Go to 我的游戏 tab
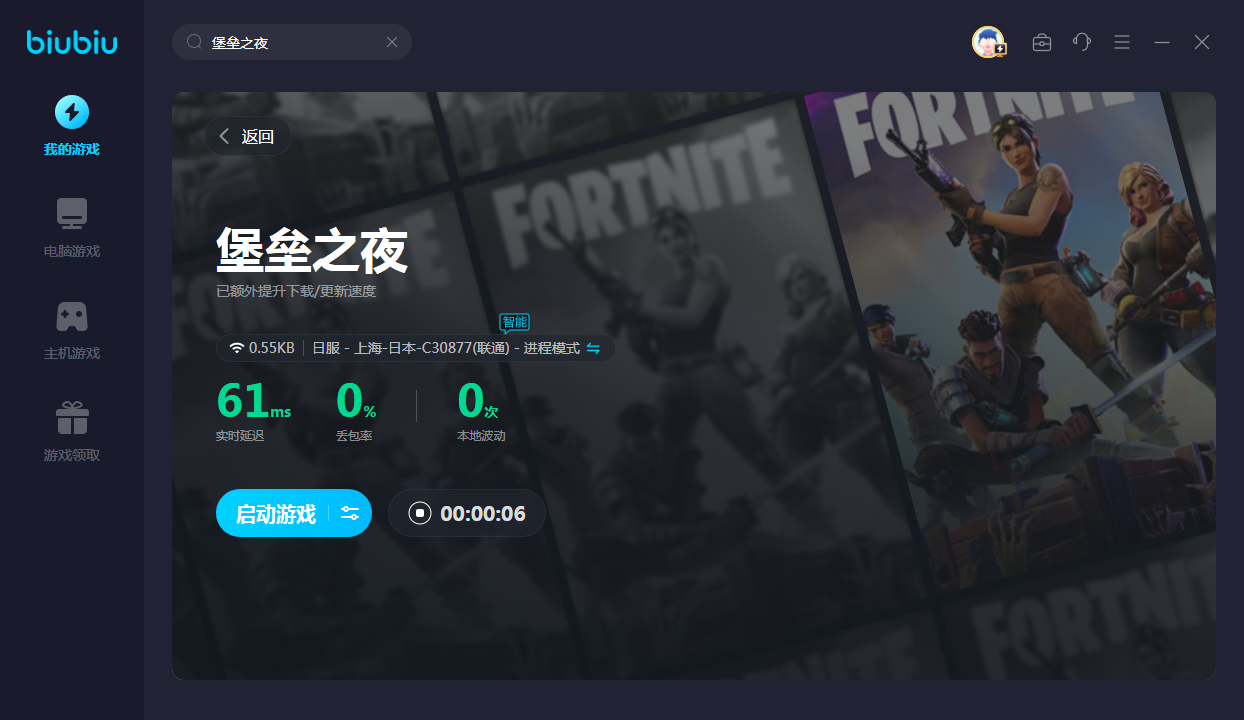 (71, 126)
